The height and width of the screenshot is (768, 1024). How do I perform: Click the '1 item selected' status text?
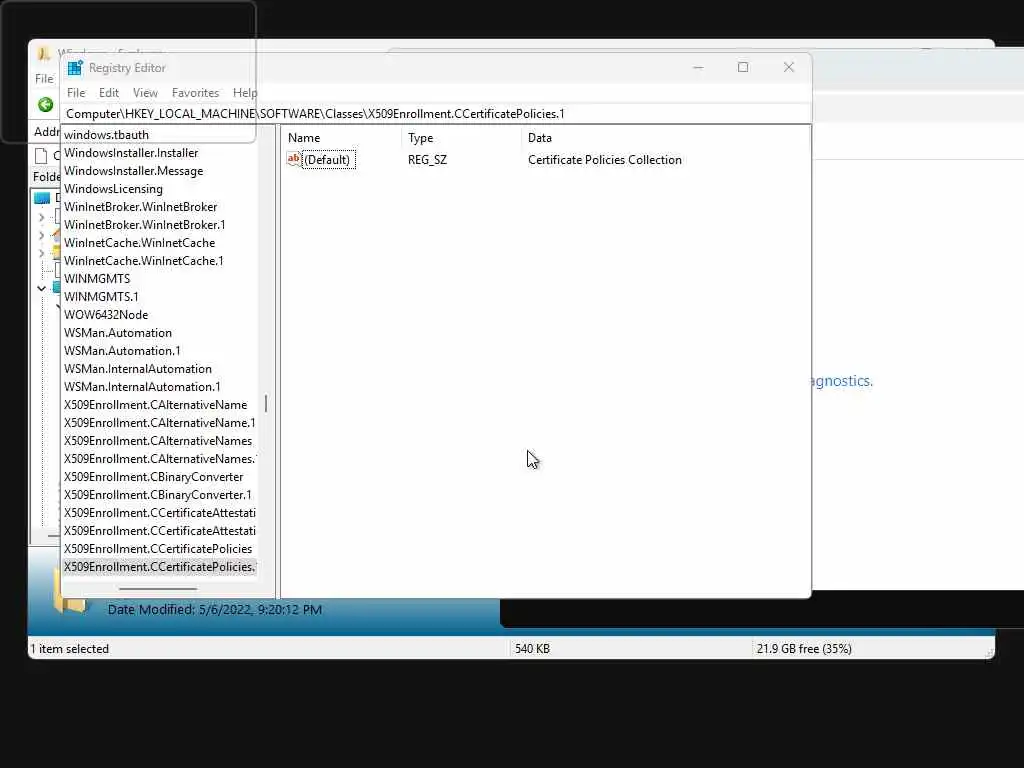coord(70,648)
